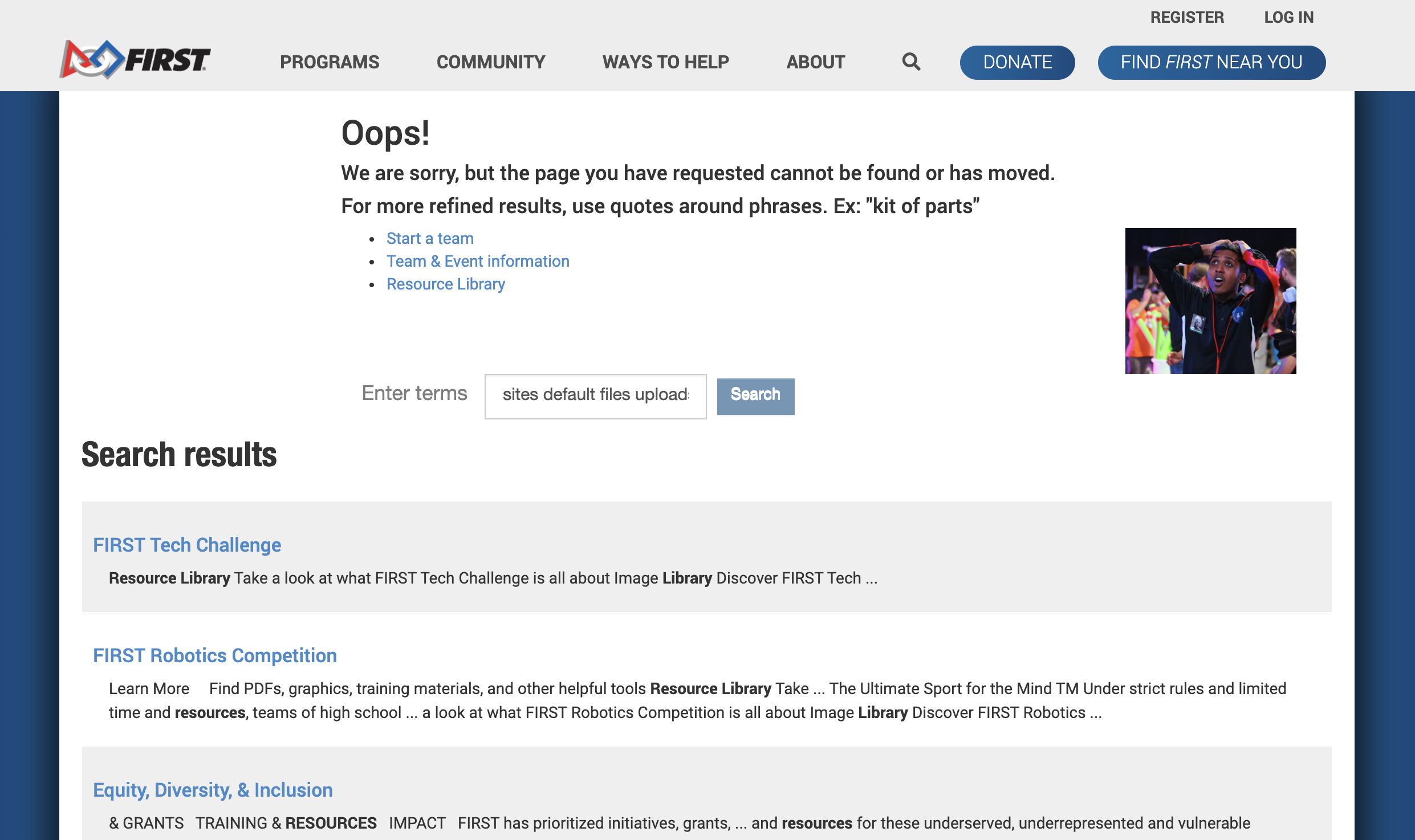Click the 'use quotes around phrases' hint text
The height and width of the screenshot is (840, 1415).
pos(700,206)
